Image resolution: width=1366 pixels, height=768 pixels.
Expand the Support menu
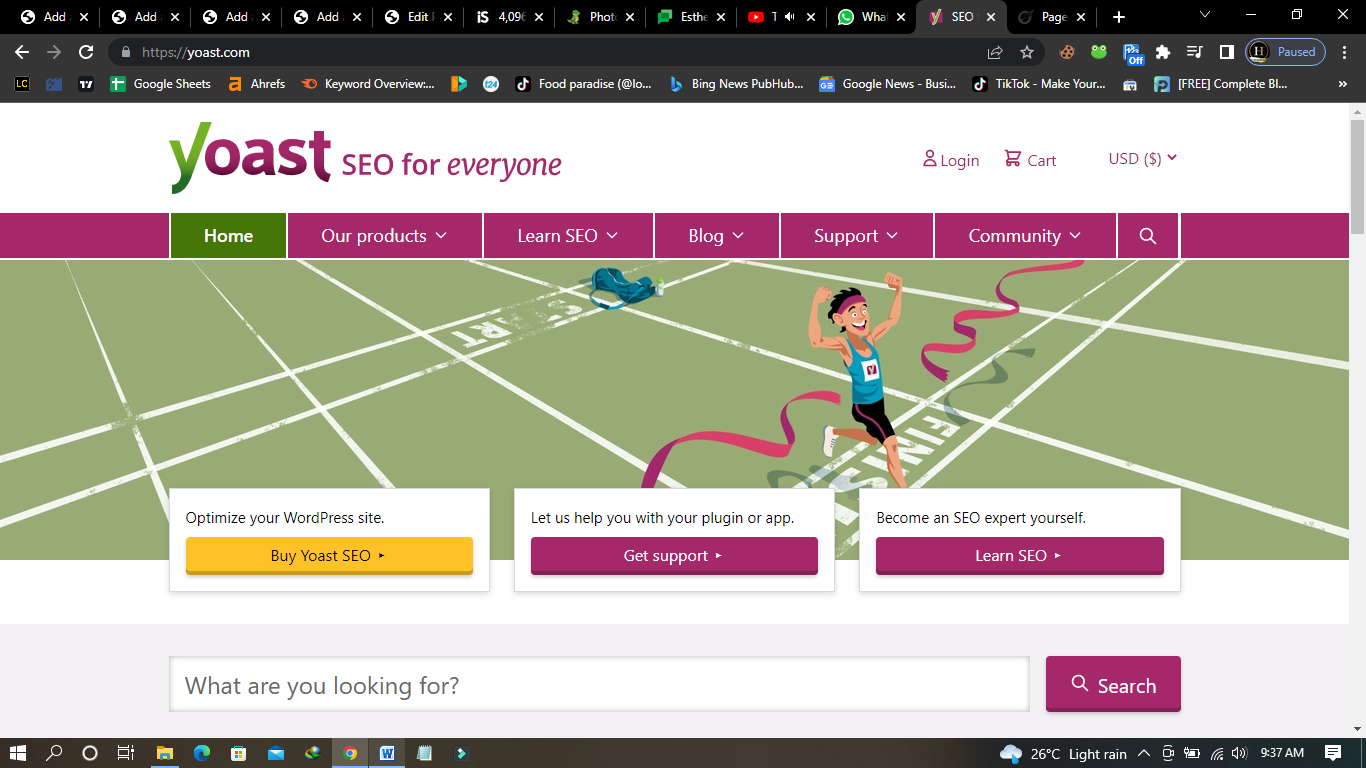856,236
